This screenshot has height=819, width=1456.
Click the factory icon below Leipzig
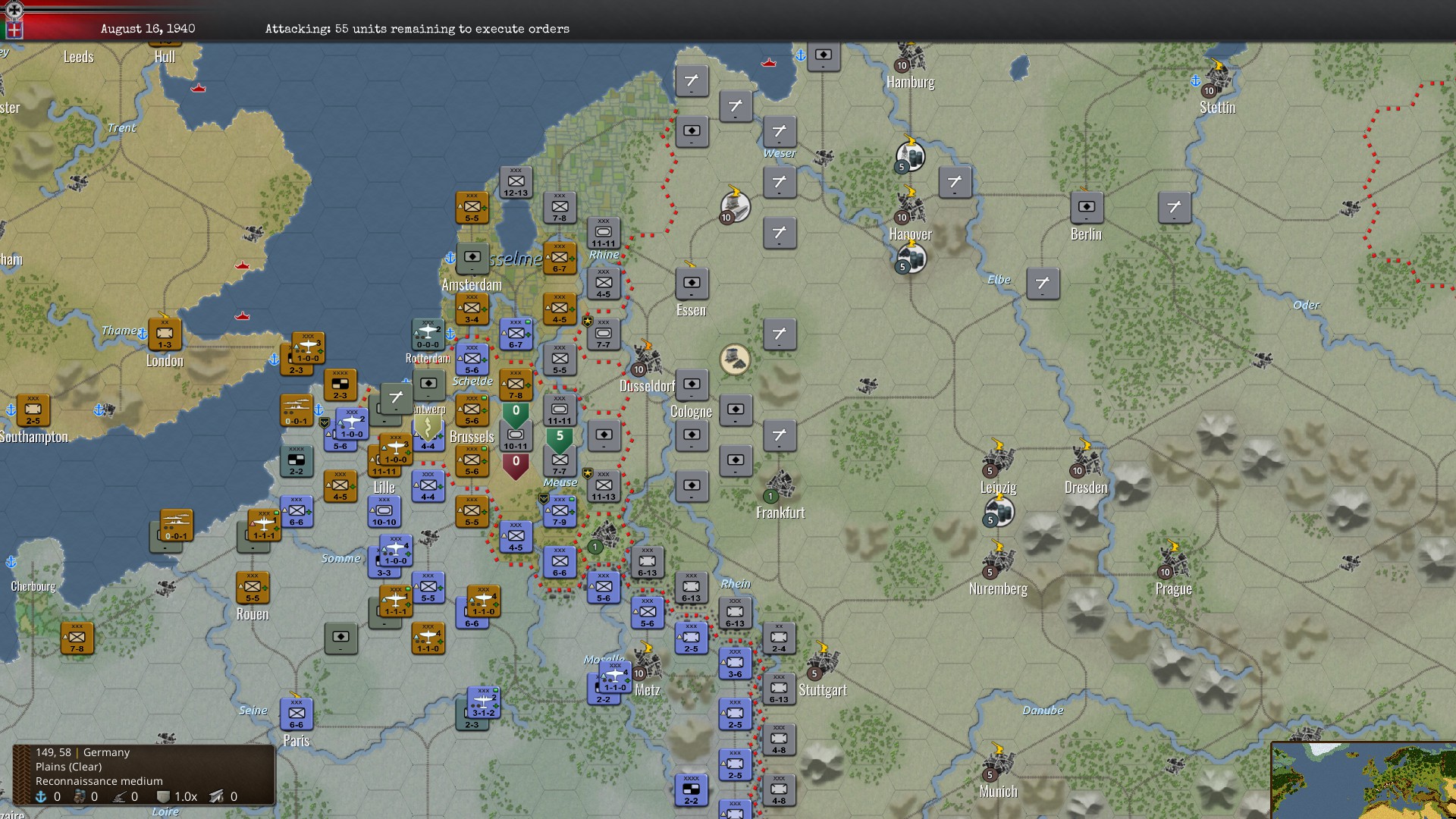point(999,513)
